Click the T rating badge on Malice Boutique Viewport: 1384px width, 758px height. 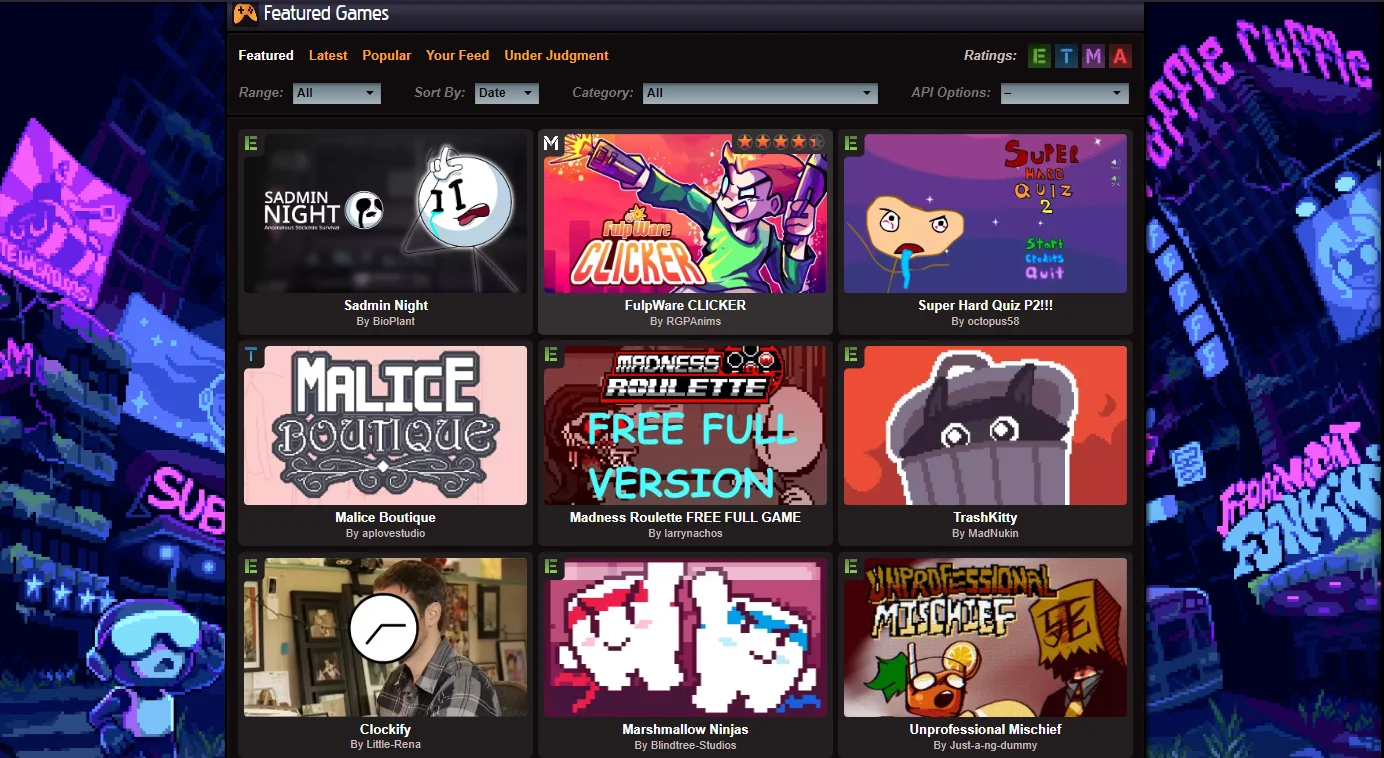point(251,355)
